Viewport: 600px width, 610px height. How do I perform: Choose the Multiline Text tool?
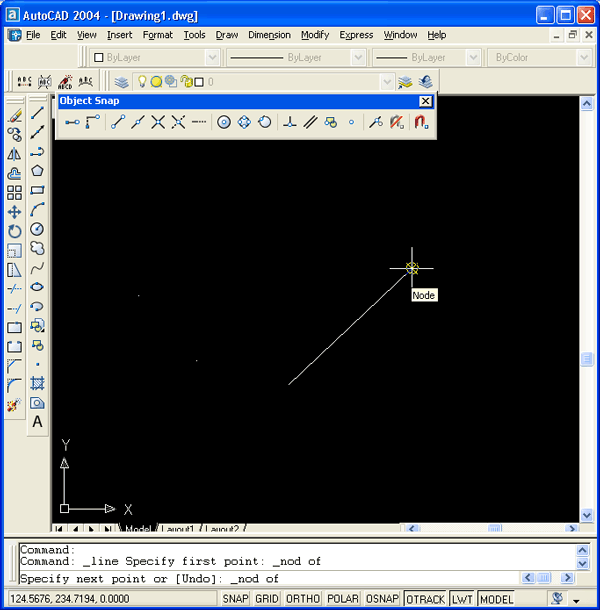coord(37,422)
